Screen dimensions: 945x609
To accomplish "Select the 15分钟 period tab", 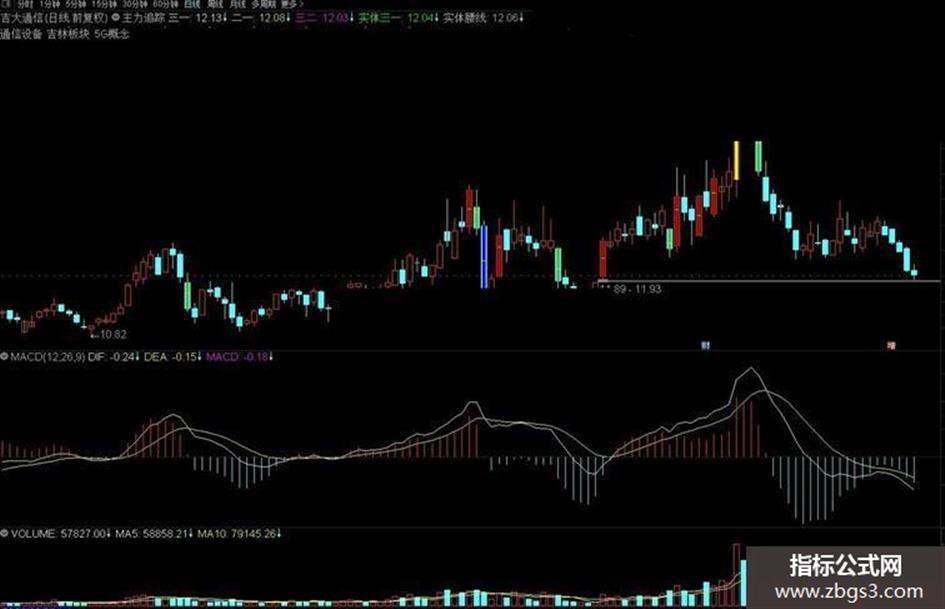I will point(105,4).
